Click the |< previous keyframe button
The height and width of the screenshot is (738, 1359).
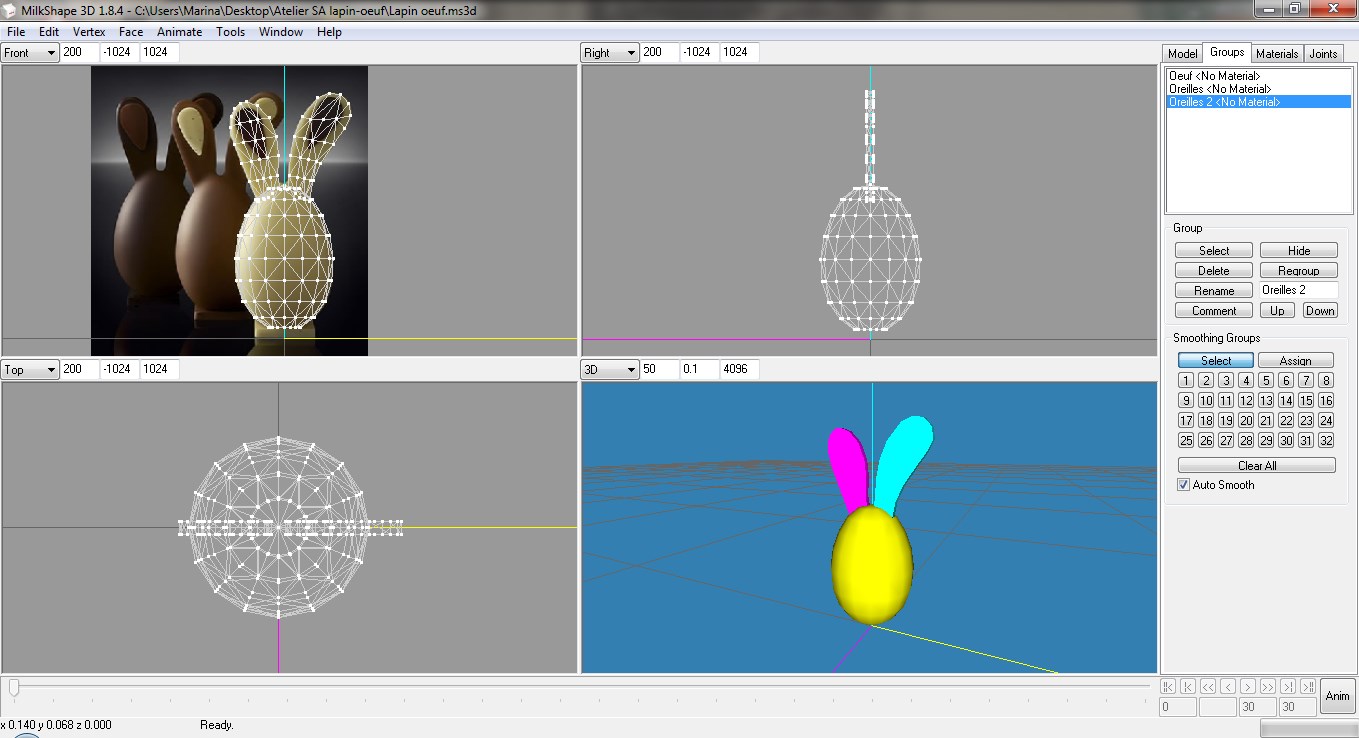click(x=1188, y=686)
